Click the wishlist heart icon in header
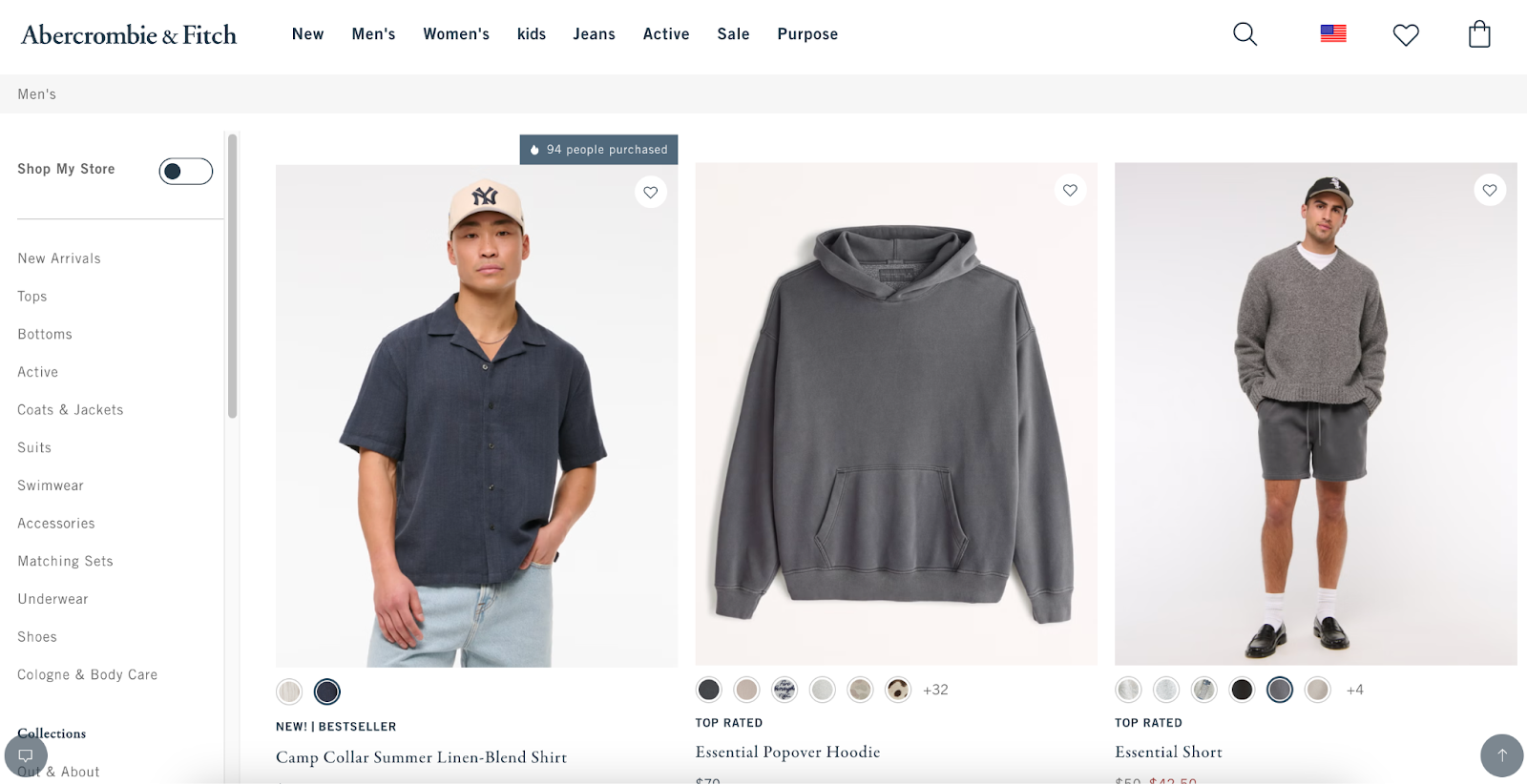The height and width of the screenshot is (784, 1527). pyautogui.click(x=1405, y=35)
